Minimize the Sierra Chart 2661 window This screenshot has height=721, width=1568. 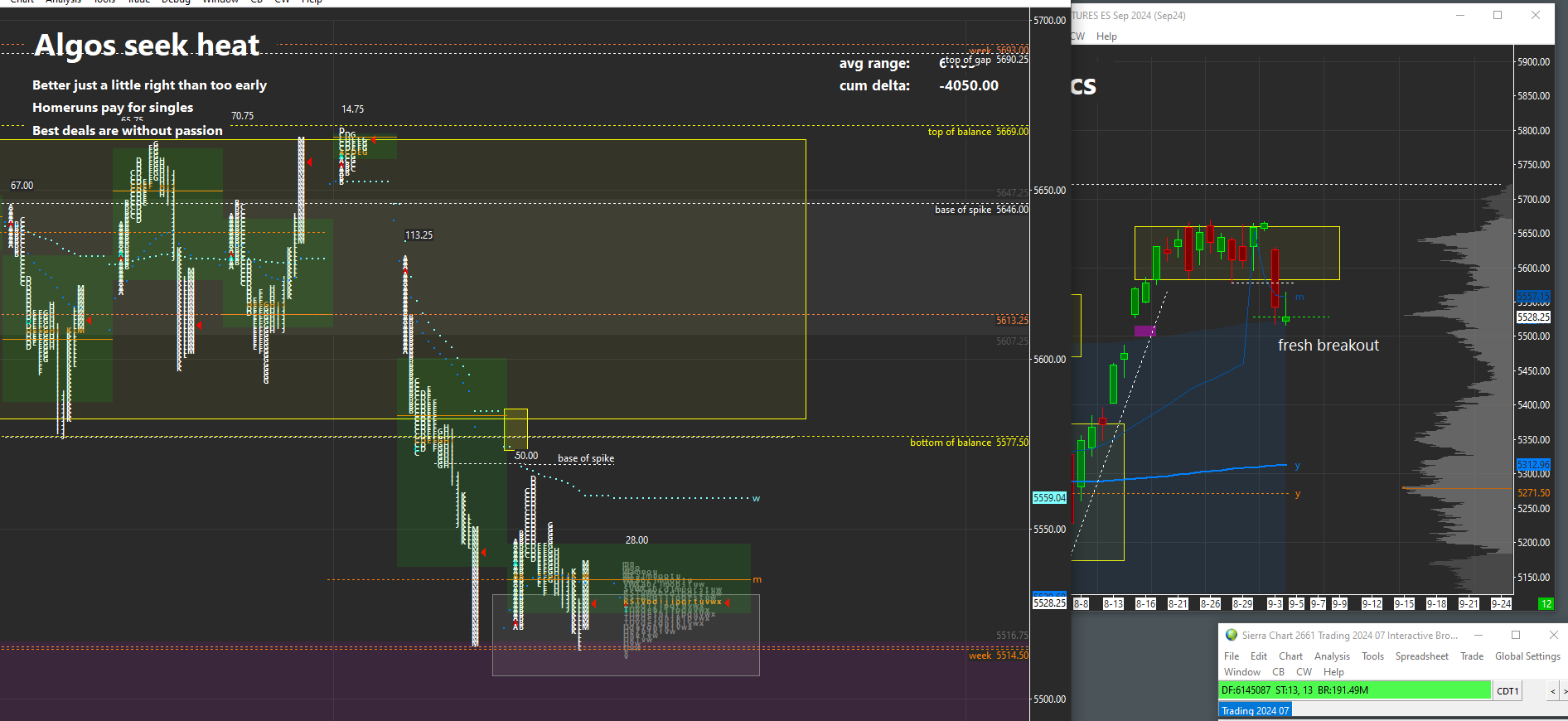click(1478, 635)
